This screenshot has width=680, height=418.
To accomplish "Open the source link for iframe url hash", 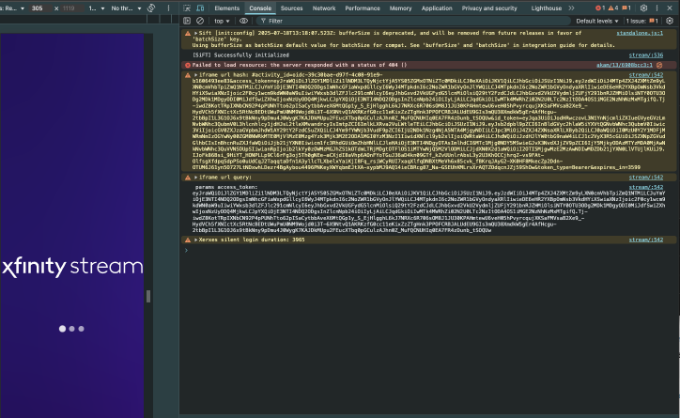I will 646,75.
